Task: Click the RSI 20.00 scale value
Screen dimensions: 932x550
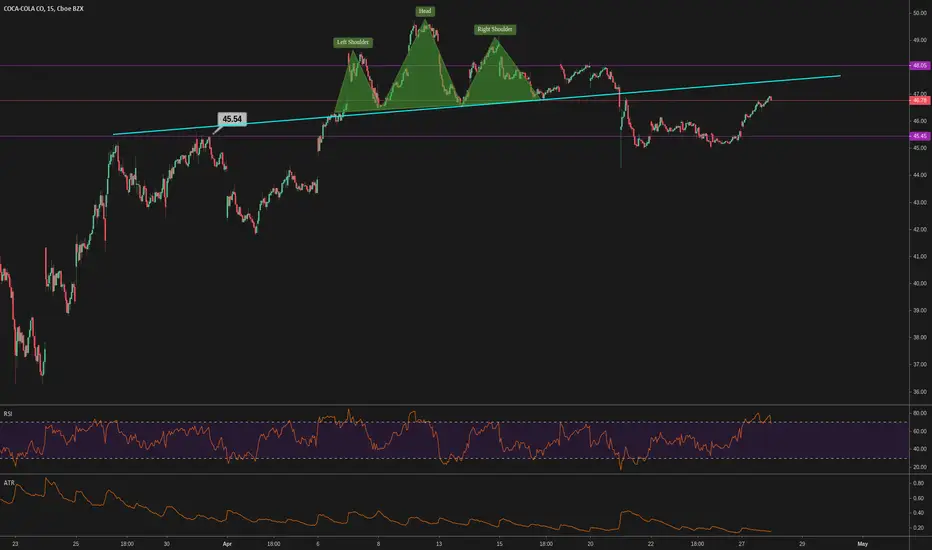Action: [920, 467]
